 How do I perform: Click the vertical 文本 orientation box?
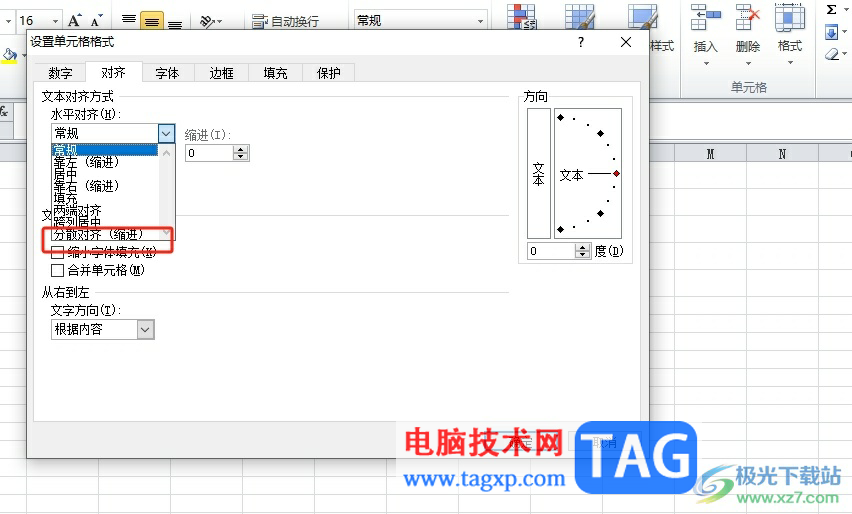538,173
